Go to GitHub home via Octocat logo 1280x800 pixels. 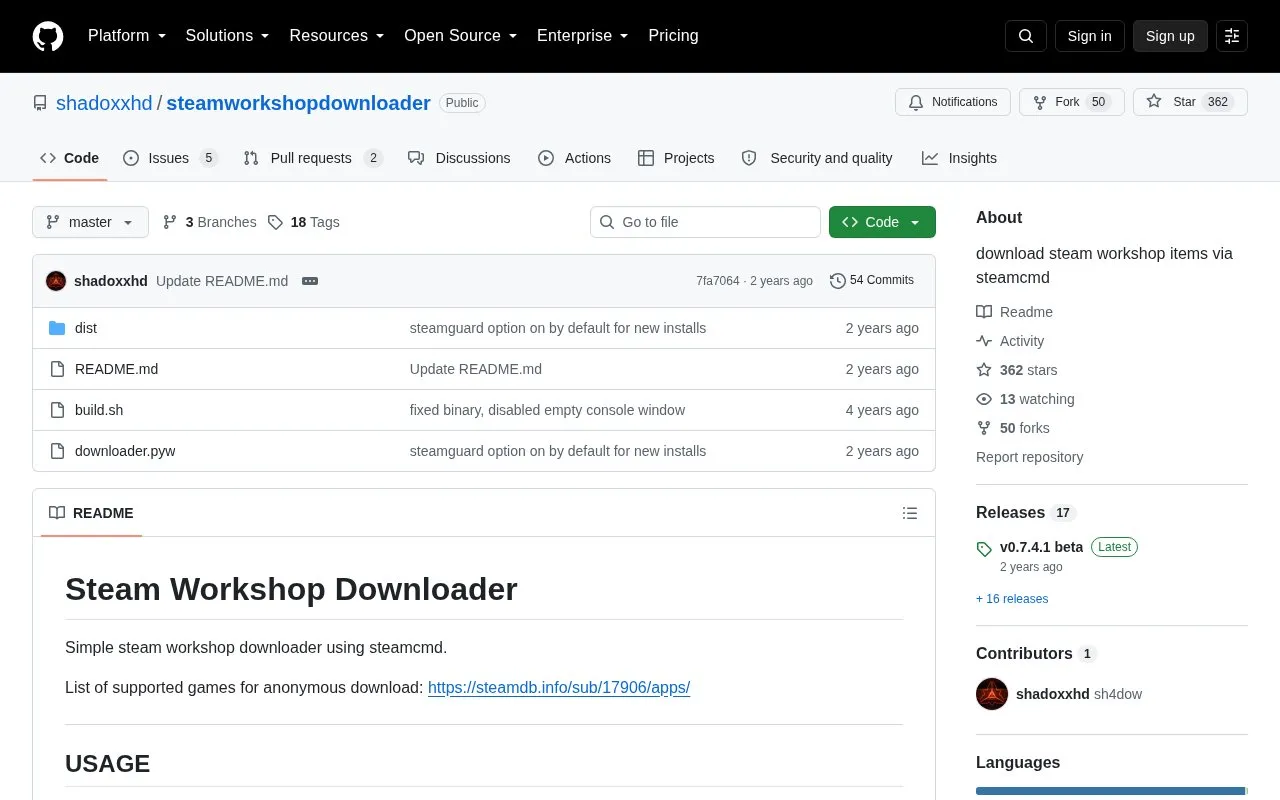pos(48,36)
